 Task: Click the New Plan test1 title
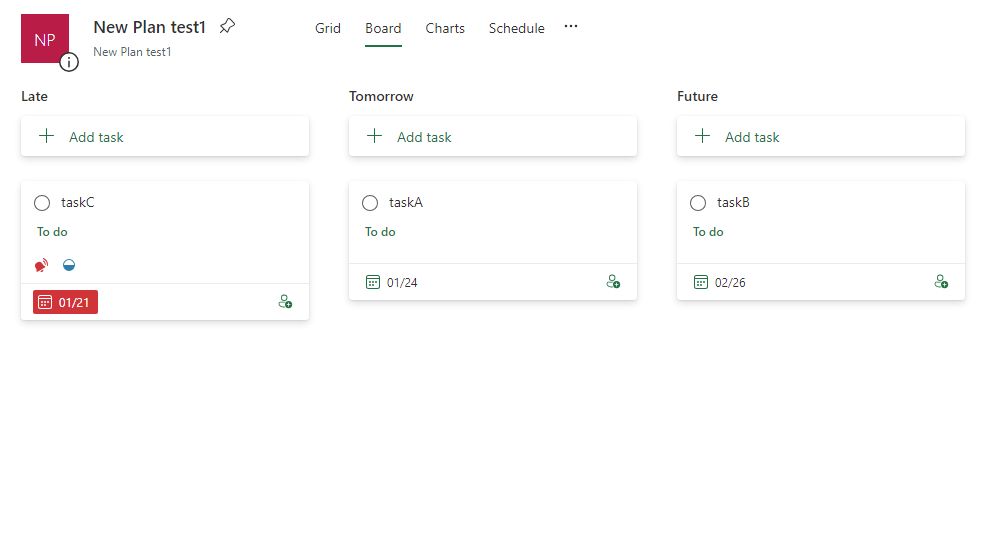(150, 27)
